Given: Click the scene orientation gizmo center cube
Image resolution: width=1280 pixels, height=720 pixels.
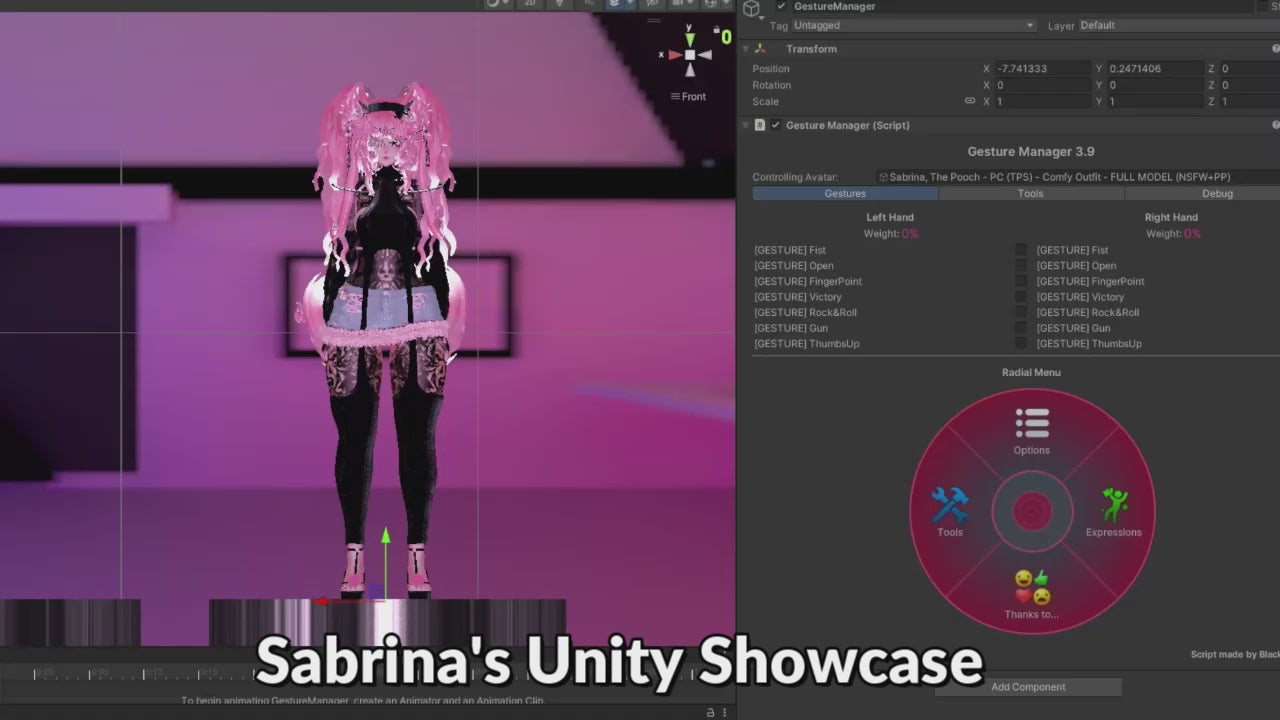Looking at the screenshot, I should [689, 55].
